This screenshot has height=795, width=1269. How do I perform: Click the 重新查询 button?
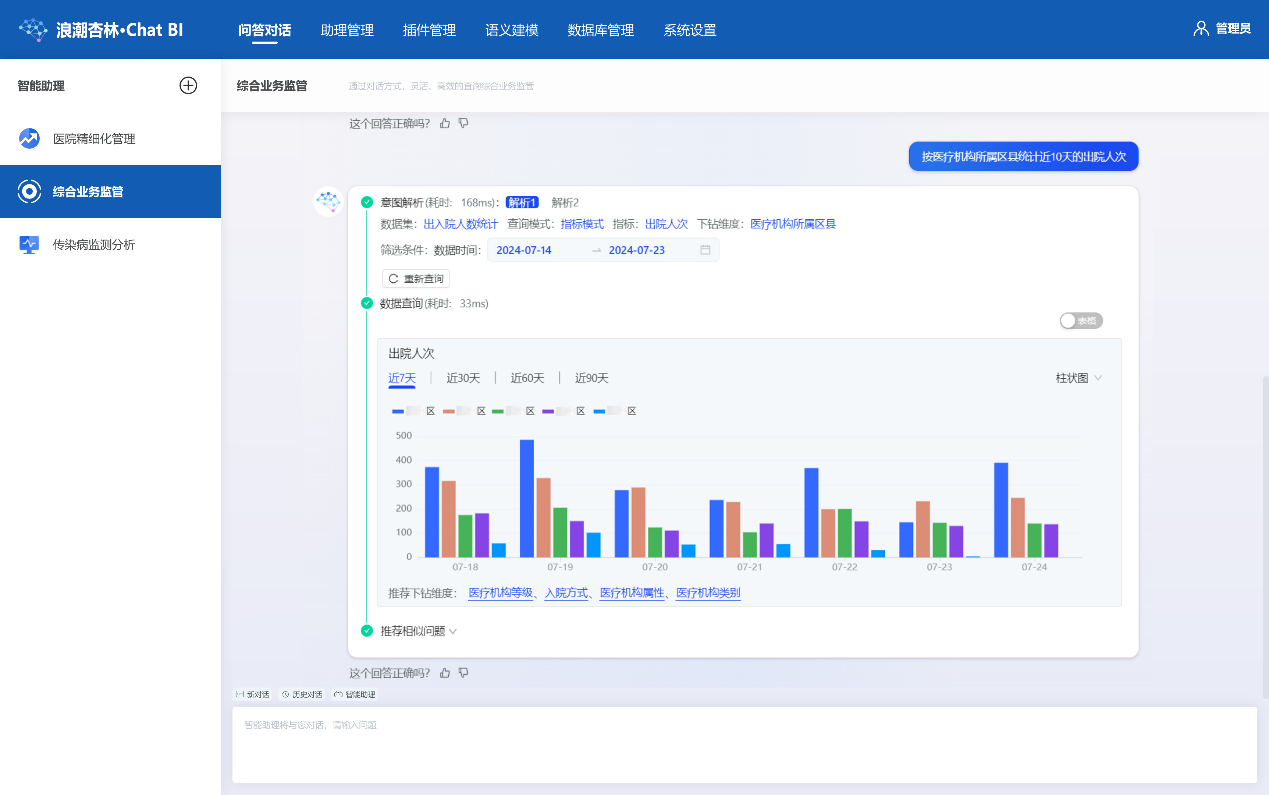(x=416, y=279)
